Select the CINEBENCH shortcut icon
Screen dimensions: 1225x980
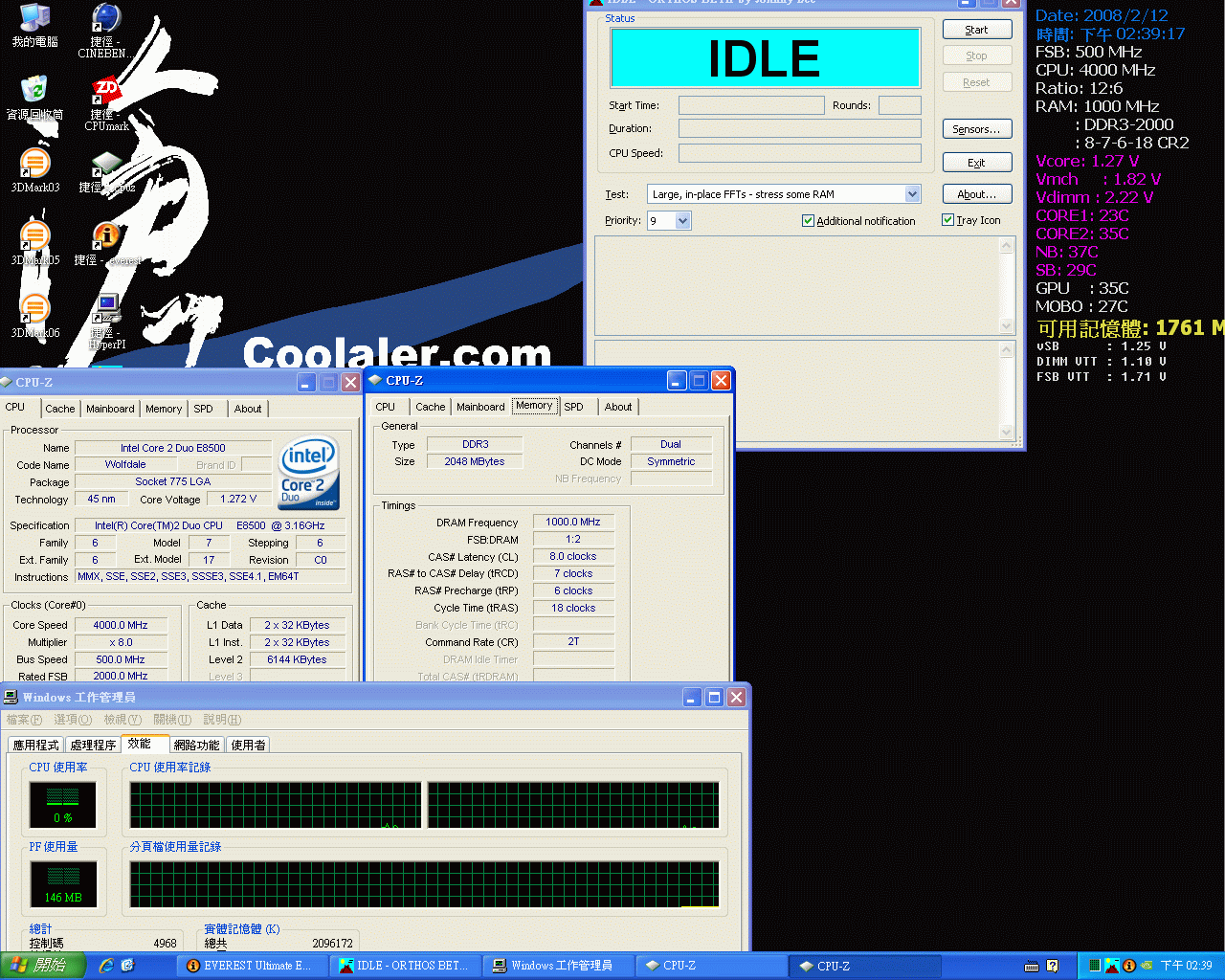click(x=106, y=31)
